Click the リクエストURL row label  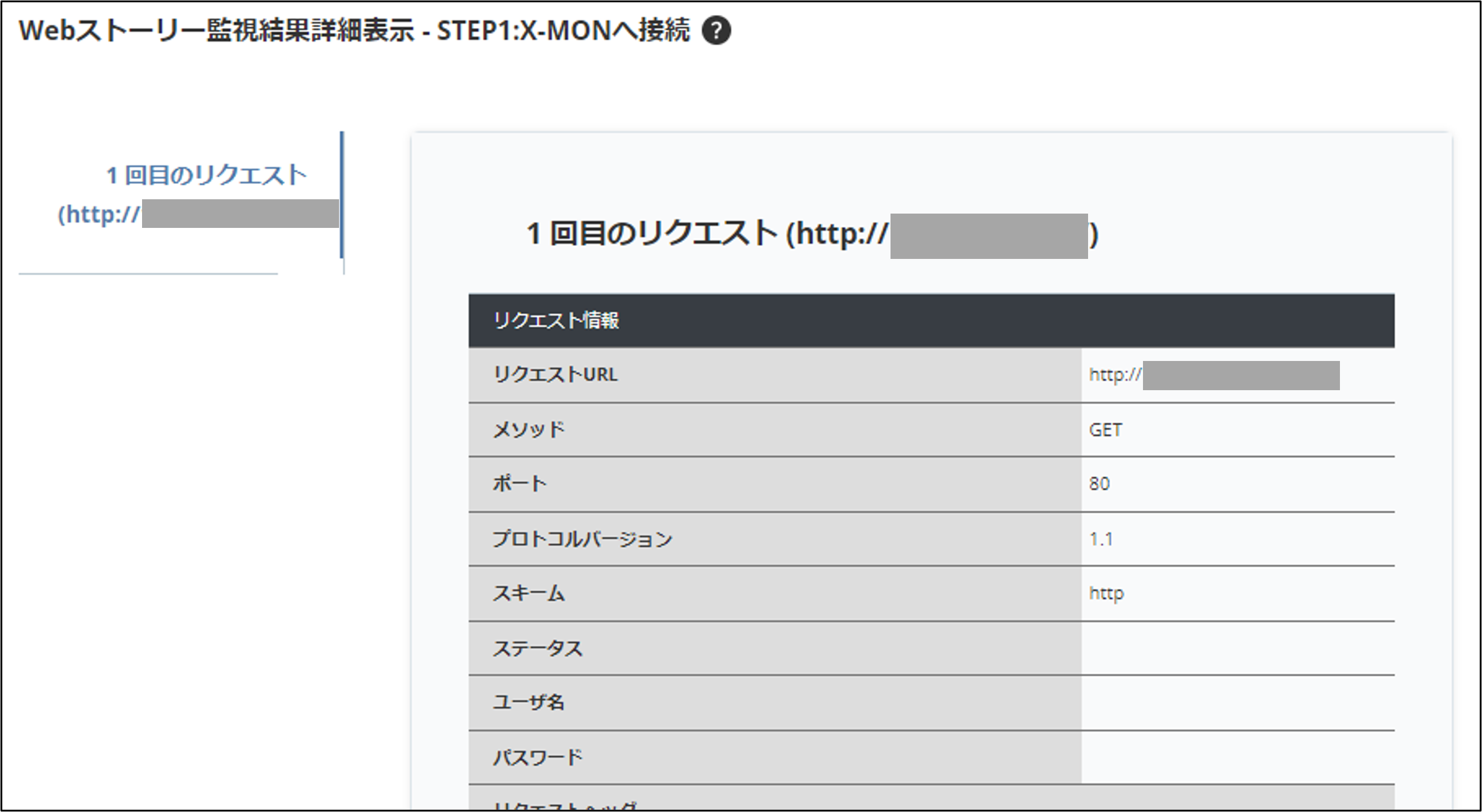point(555,375)
